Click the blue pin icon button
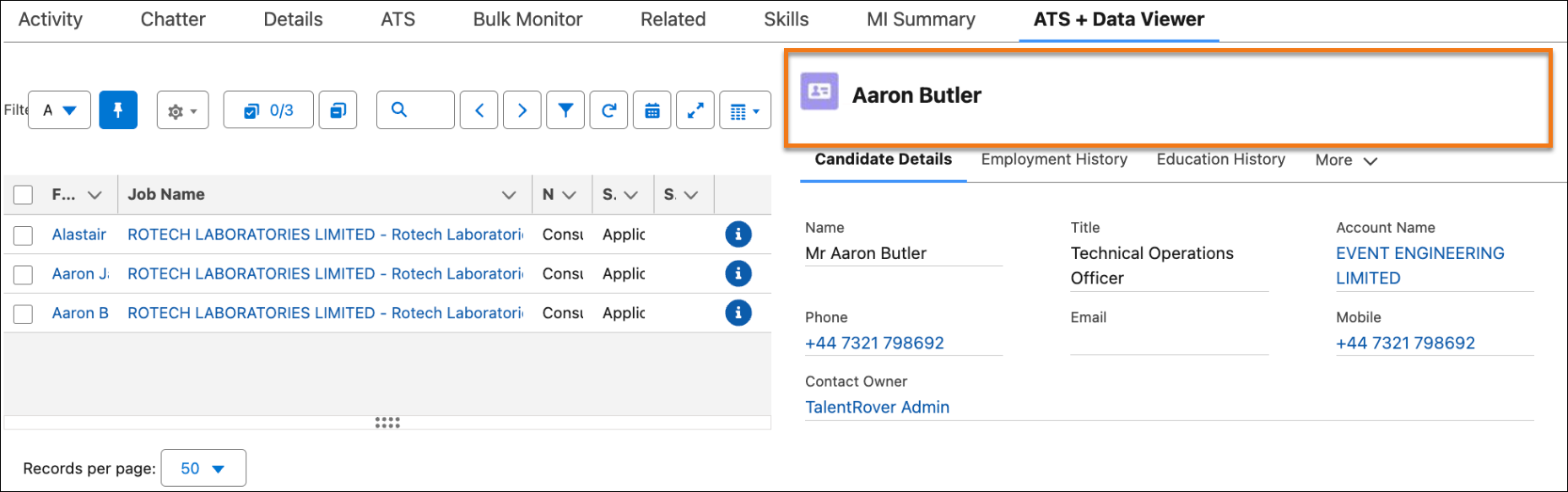The height and width of the screenshot is (492, 1568). (x=118, y=110)
